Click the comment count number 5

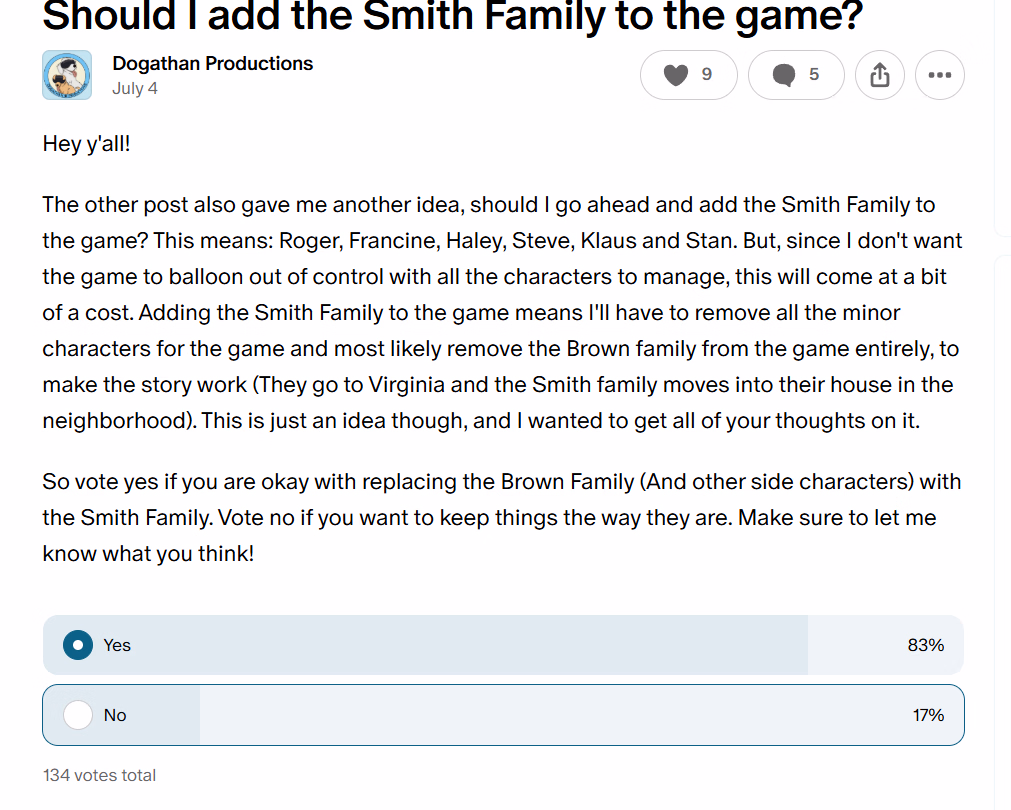pyautogui.click(x=814, y=74)
